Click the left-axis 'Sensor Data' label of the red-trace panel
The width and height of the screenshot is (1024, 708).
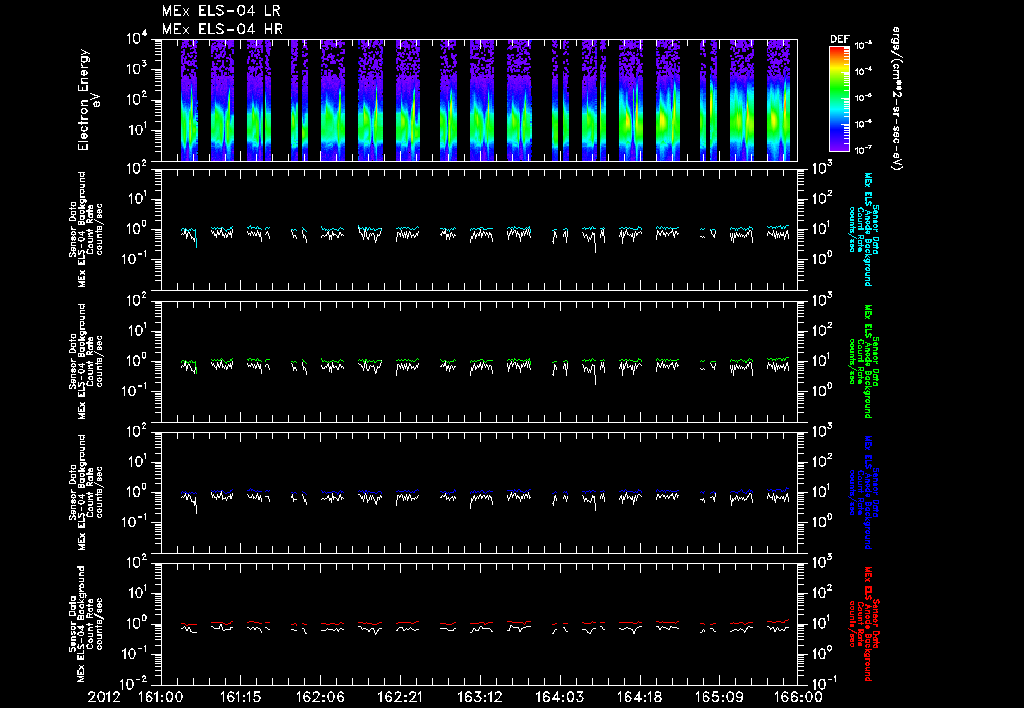pos(72,623)
